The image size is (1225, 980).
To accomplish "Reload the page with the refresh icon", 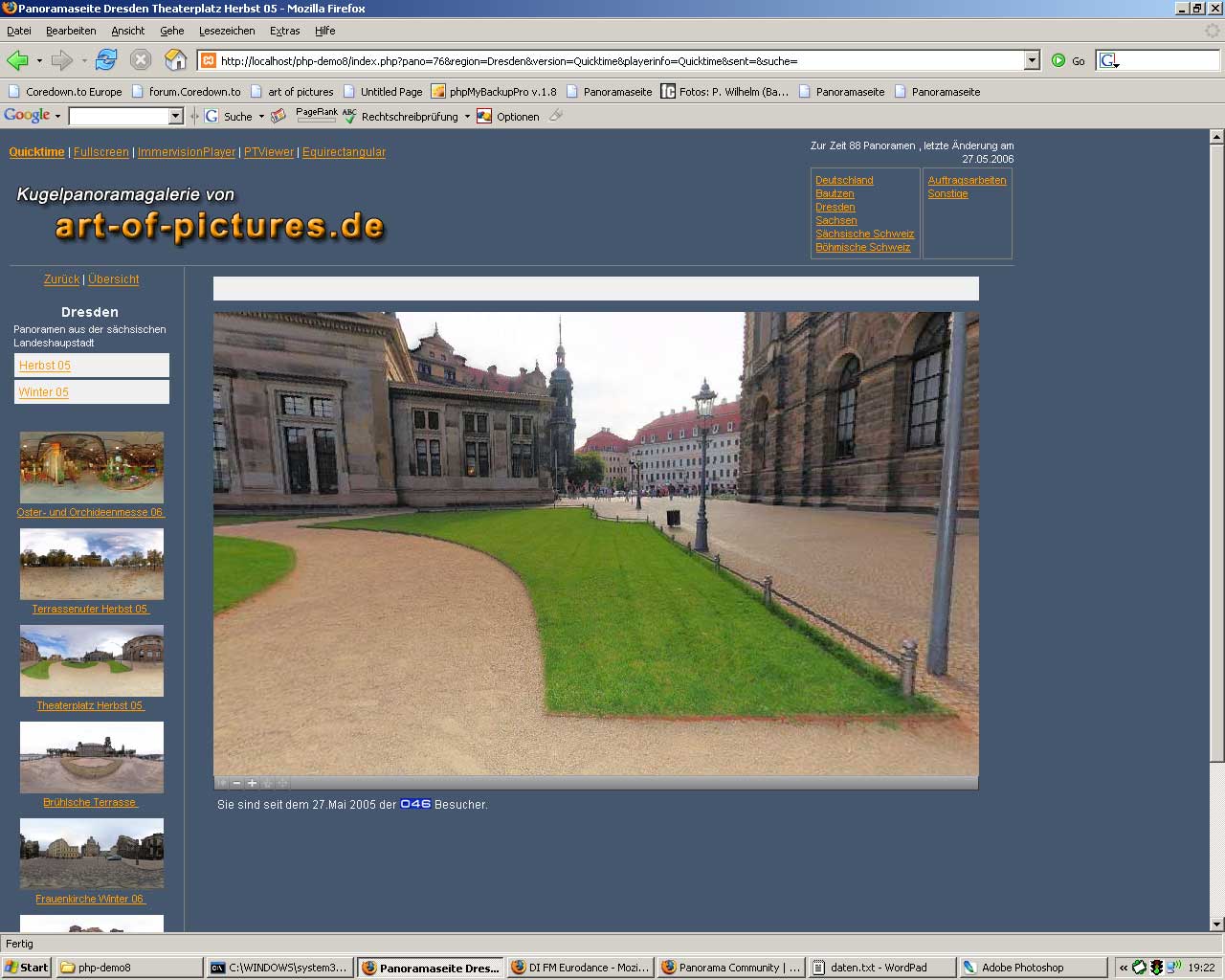I will point(106,60).
